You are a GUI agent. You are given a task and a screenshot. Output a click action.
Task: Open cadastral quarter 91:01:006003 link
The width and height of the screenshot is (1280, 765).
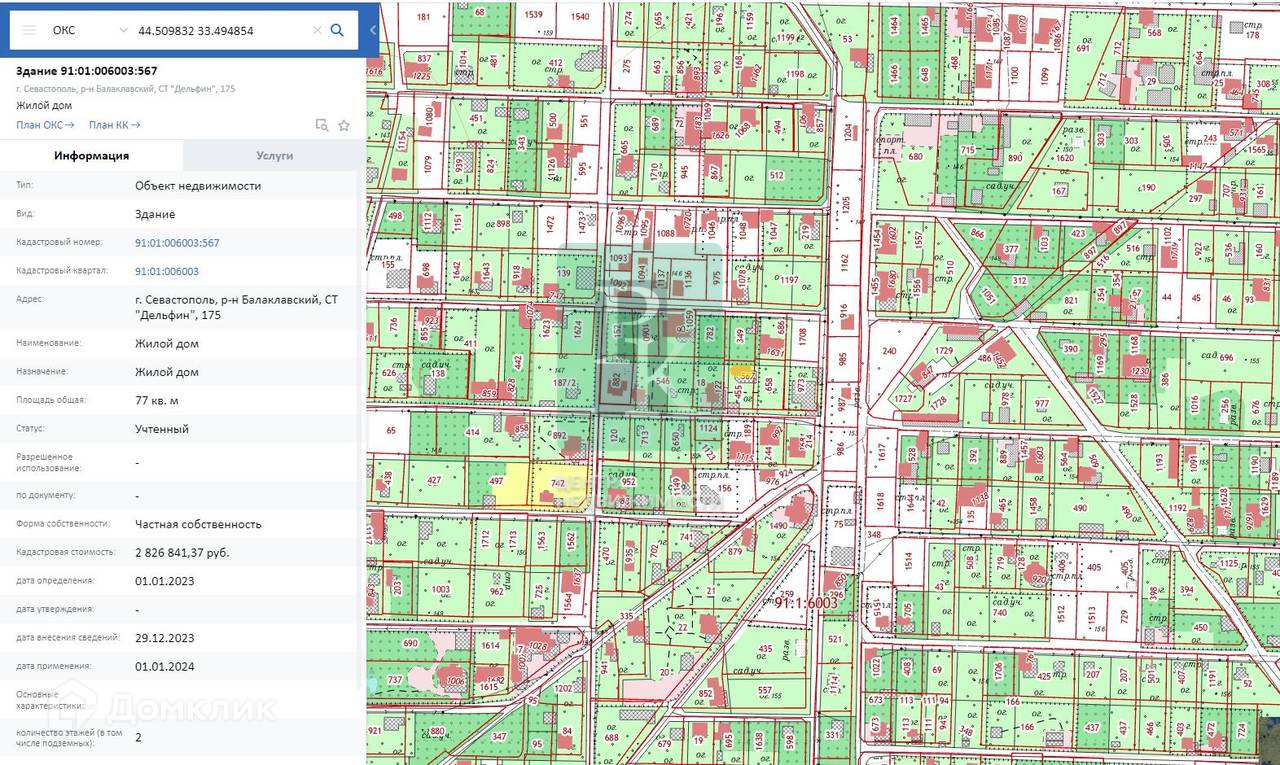click(166, 271)
